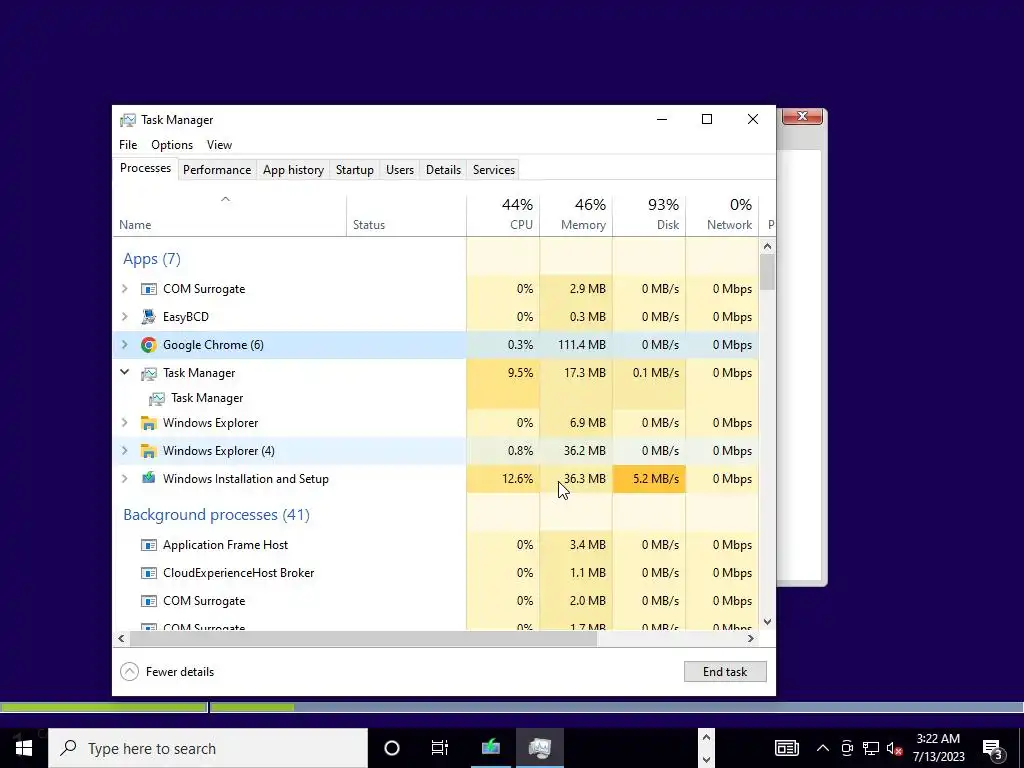Screen dimensions: 1024x768
Task: Switch to the Details tab
Action: coord(443,170)
